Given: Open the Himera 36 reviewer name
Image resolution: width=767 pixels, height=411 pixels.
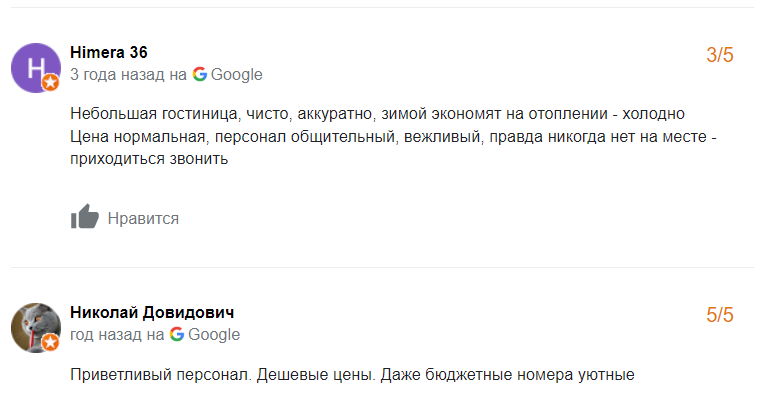Looking at the screenshot, I should [109, 52].
